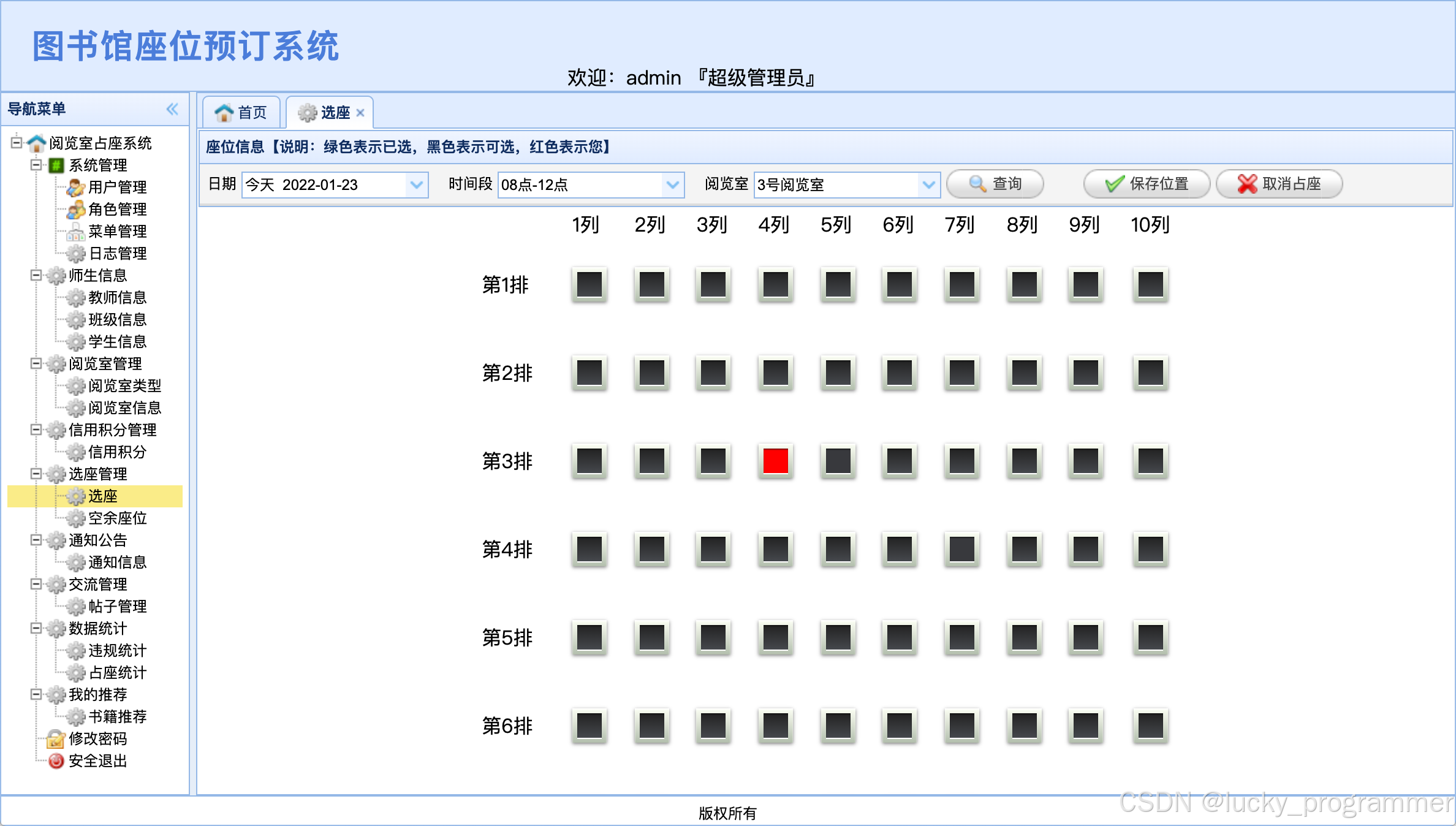
Task: Click the green 系统管理 folder icon
Action: pyautogui.click(x=56, y=165)
